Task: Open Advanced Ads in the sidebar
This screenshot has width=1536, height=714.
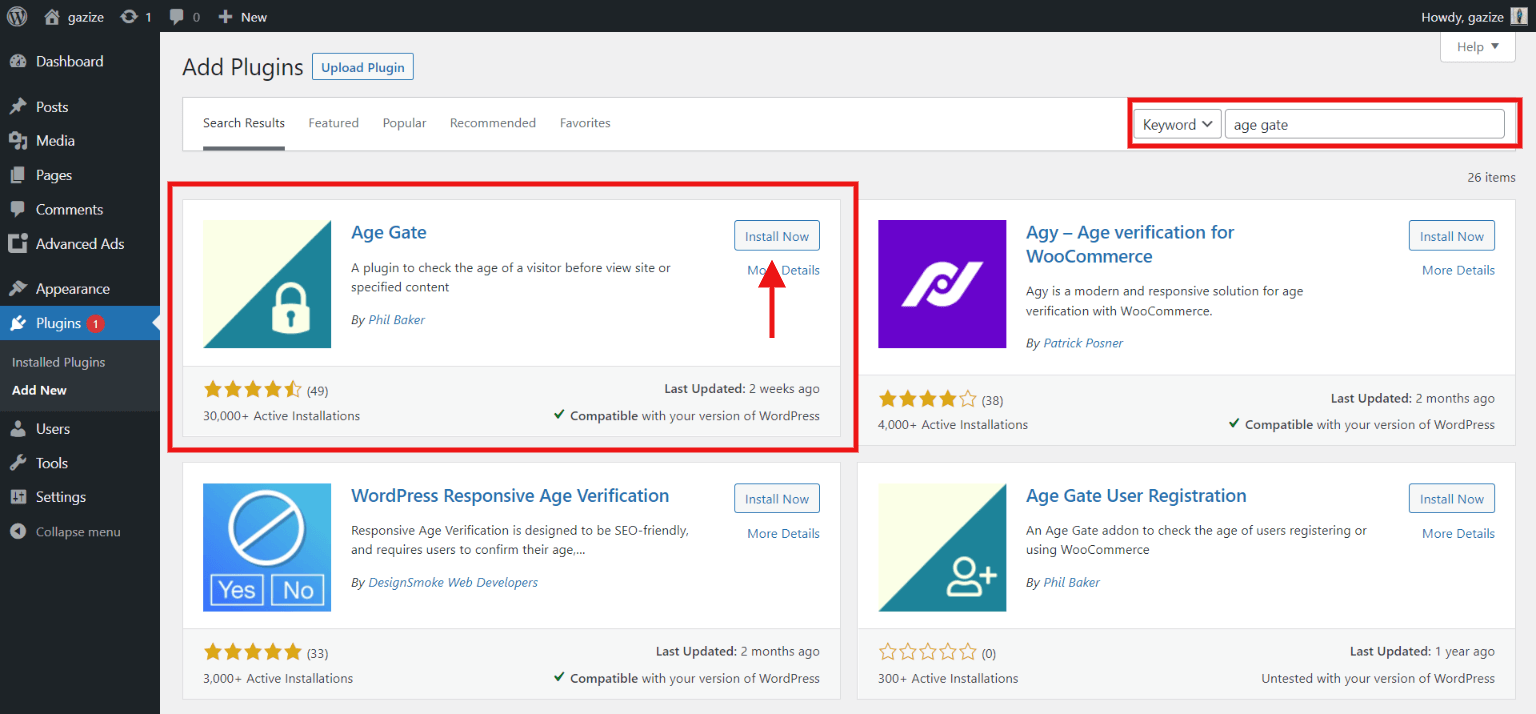Action: coord(80,244)
